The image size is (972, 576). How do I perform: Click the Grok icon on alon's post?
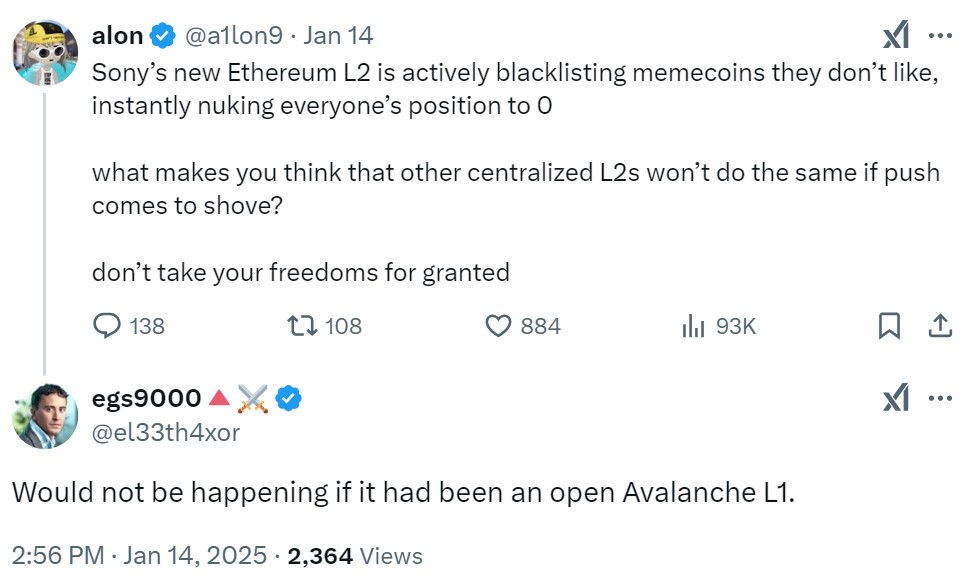(x=896, y=33)
